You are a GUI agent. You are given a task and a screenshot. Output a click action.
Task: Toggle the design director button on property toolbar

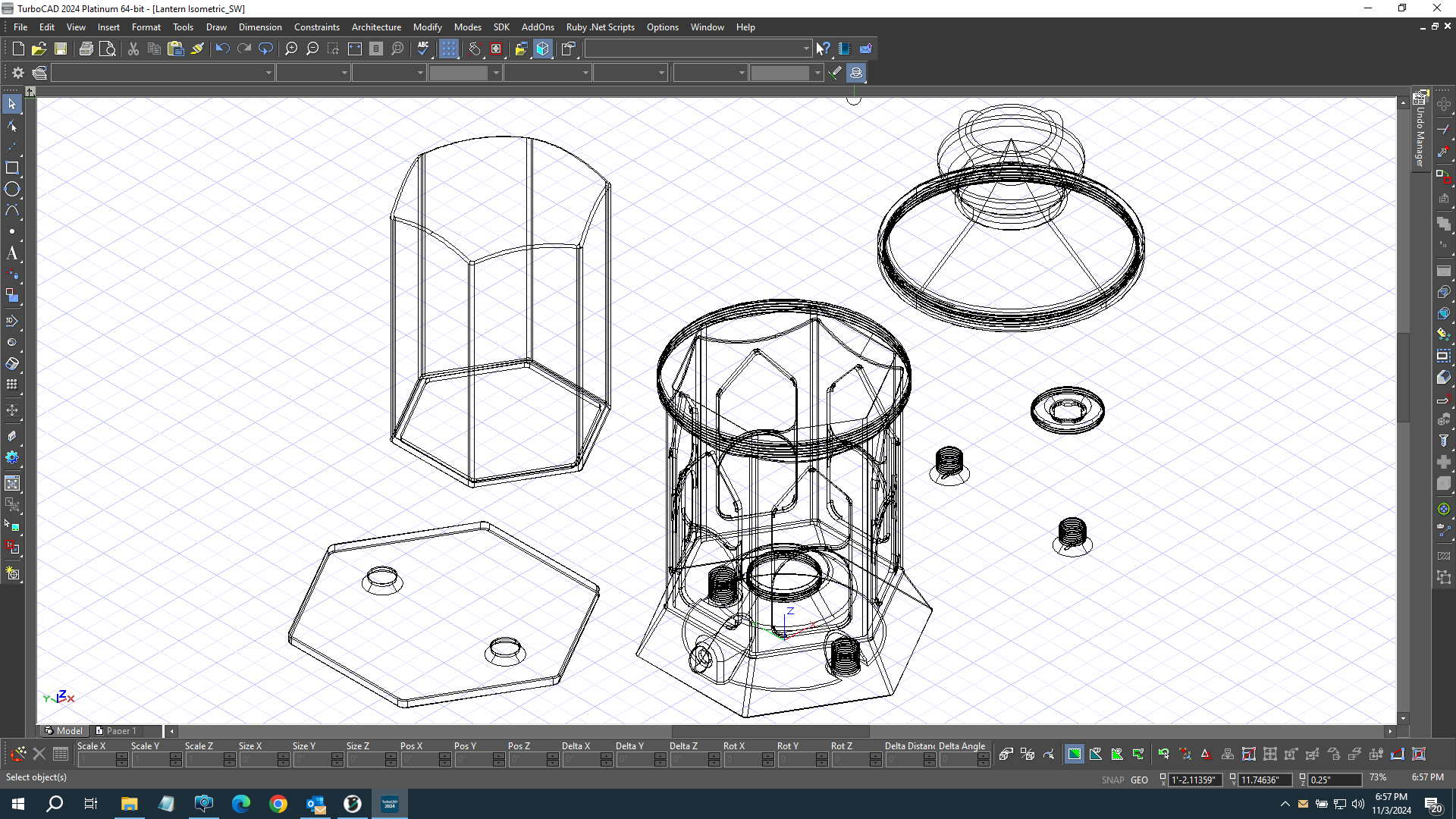(856, 73)
